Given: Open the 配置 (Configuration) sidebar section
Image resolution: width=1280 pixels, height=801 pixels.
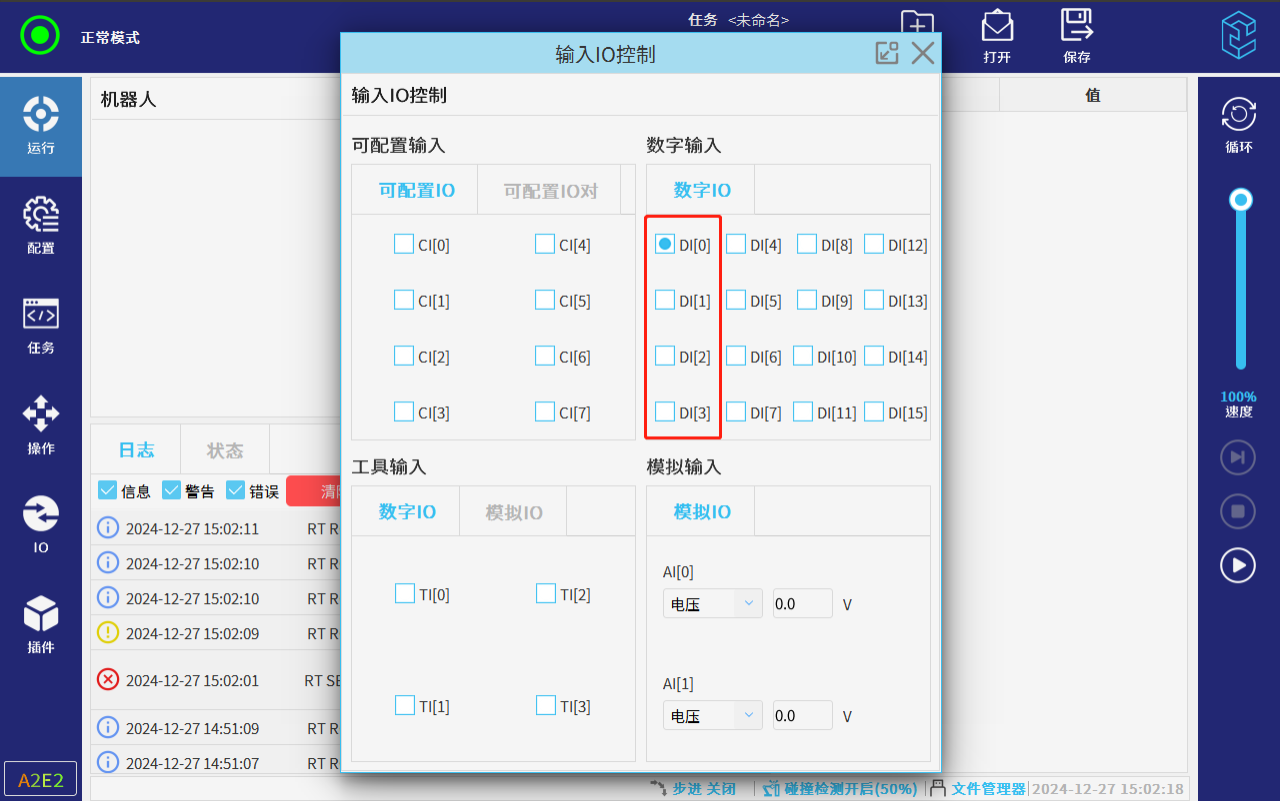Looking at the screenshot, I should coord(40,225).
